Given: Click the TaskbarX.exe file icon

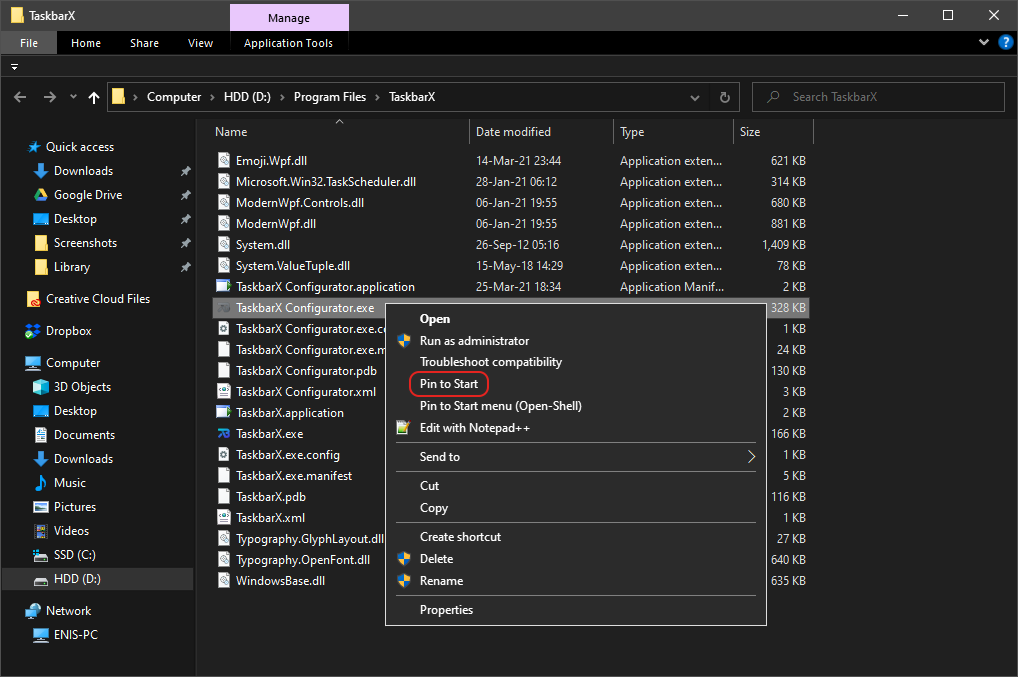Looking at the screenshot, I should 224,434.
